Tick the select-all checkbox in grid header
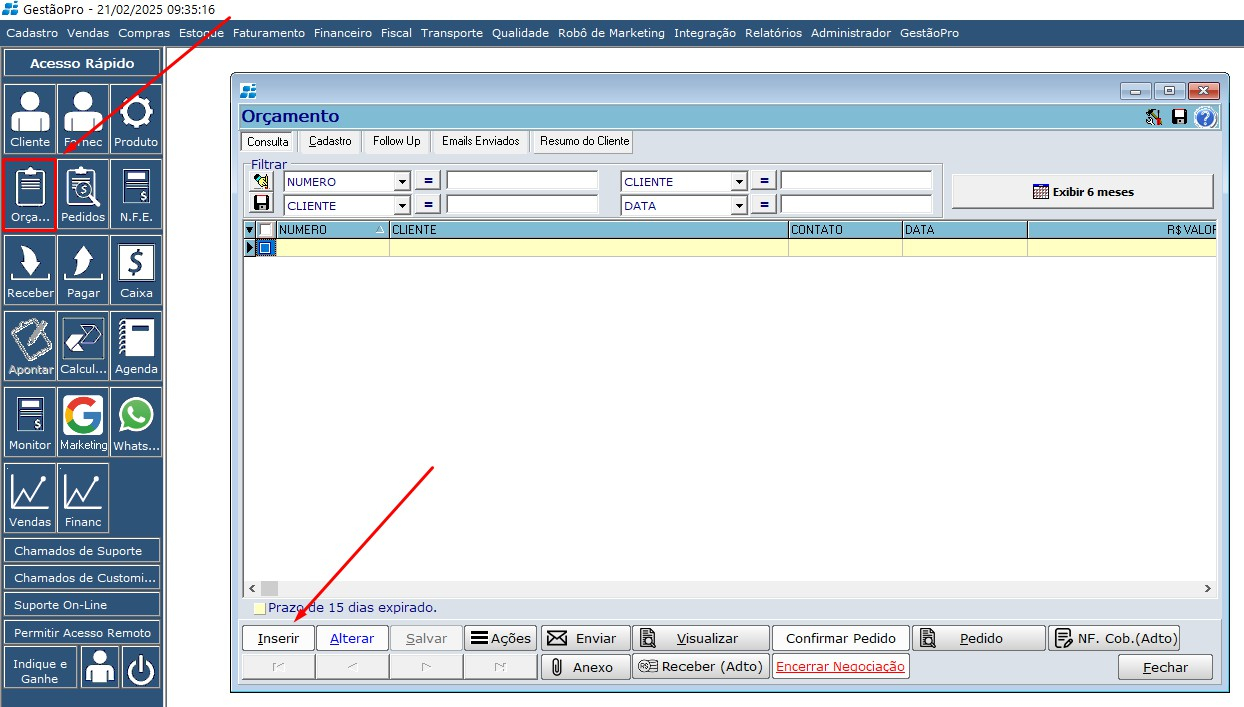Viewport: 1244px width, 707px height. [x=266, y=230]
